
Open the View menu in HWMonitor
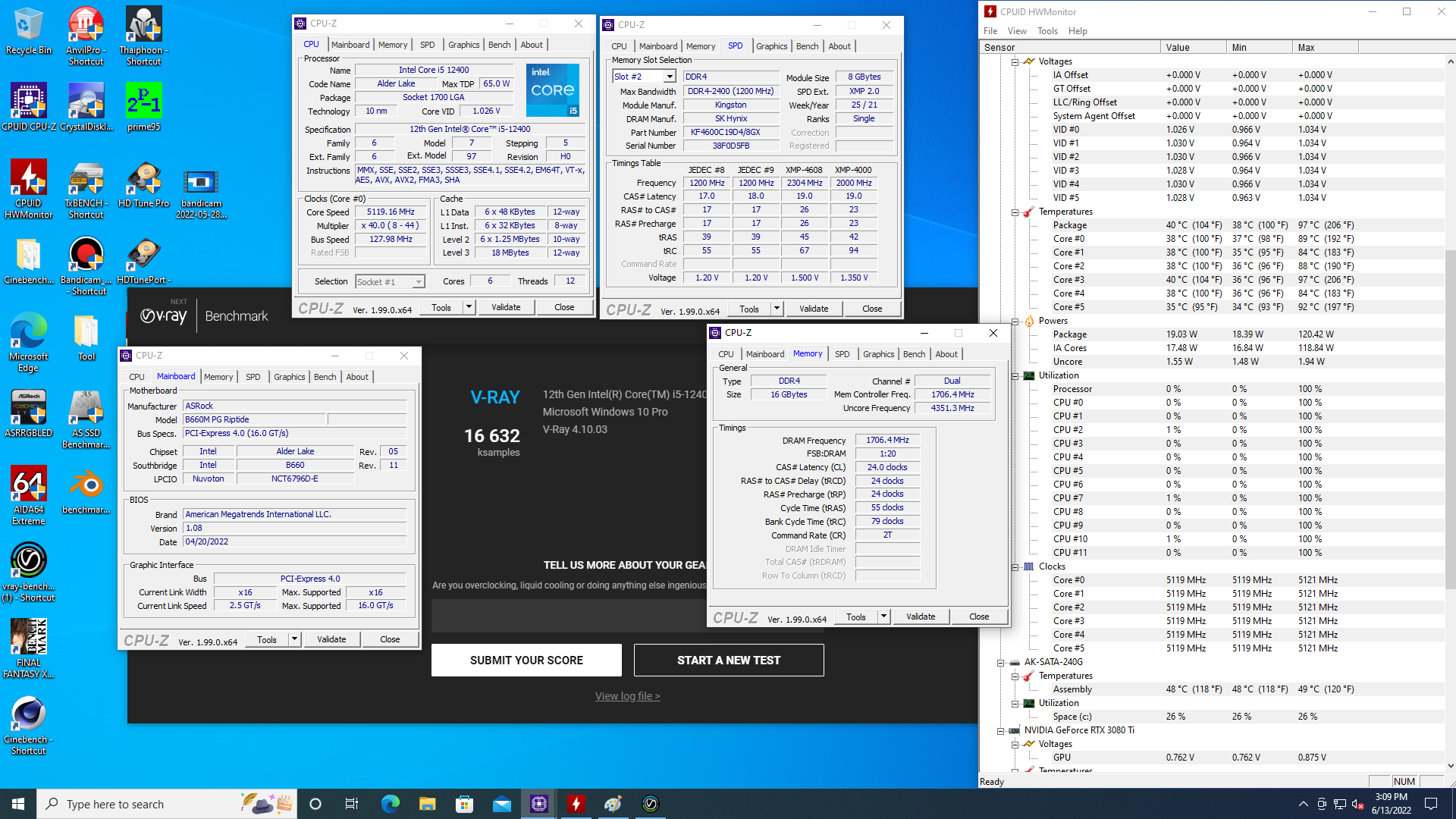point(1017,31)
